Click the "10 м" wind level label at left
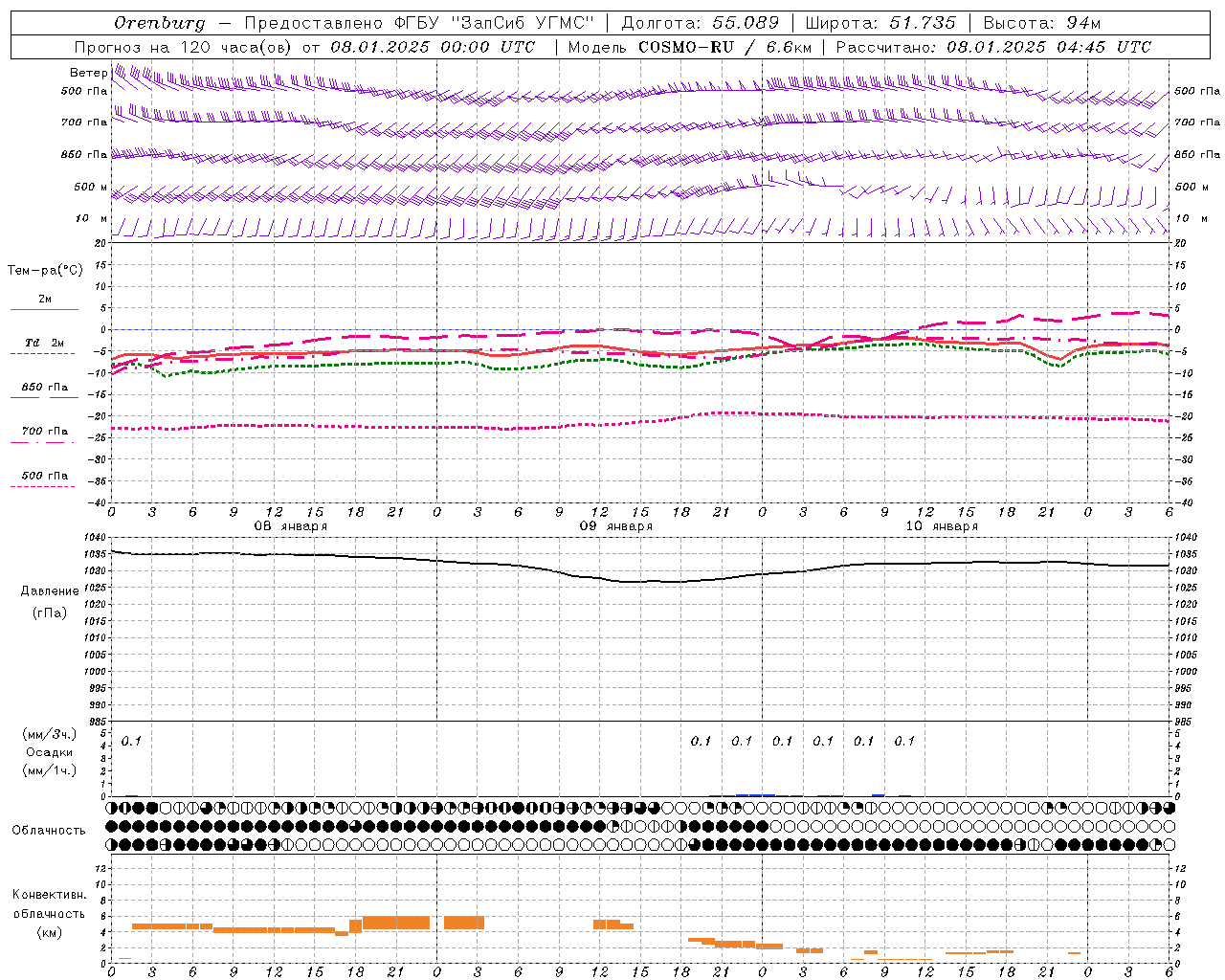Image resolution: width=1225 pixels, height=980 pixels. coord(92,219)
